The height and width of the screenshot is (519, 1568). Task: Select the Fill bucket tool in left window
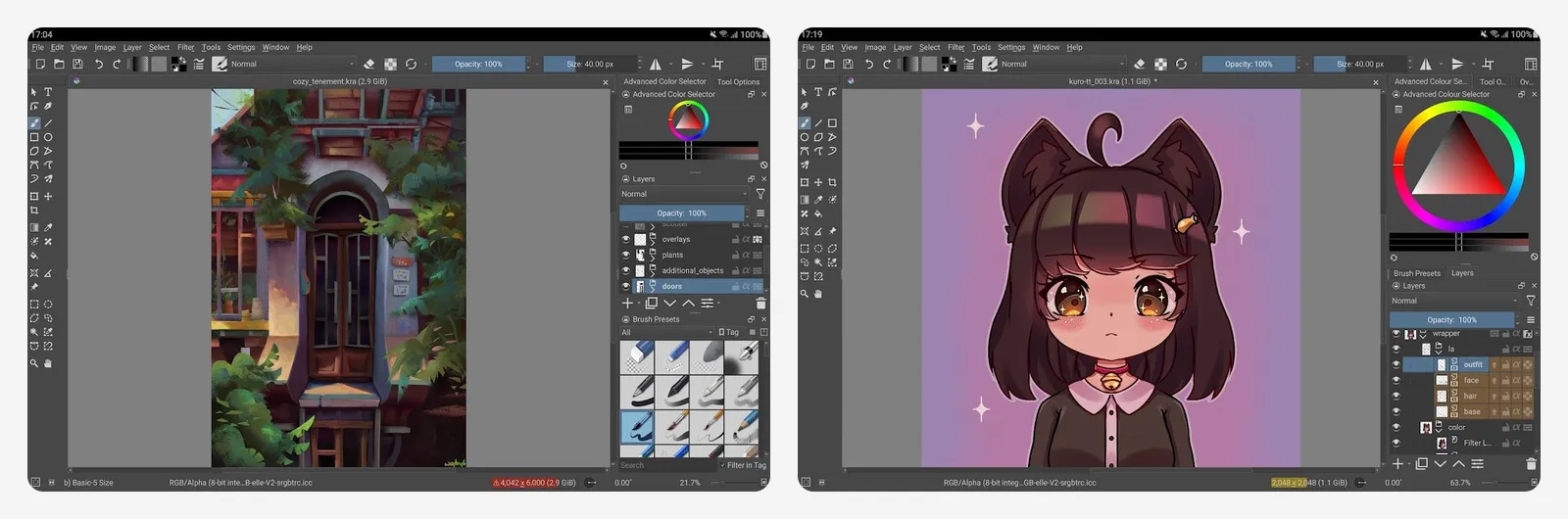click(x=34, y=256)
